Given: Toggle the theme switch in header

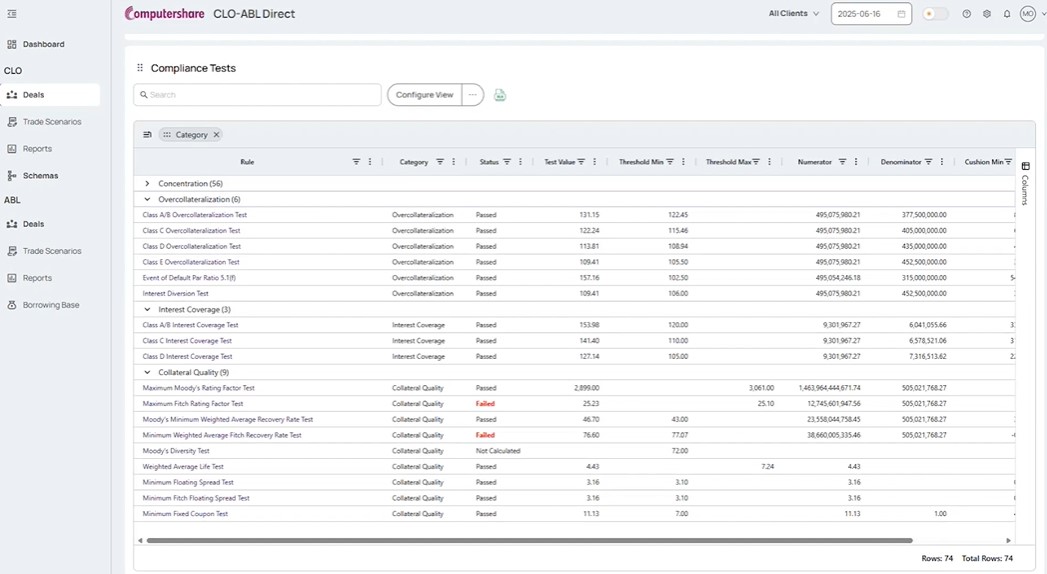Looking at the screenshot, I should (x=935, y=14).
